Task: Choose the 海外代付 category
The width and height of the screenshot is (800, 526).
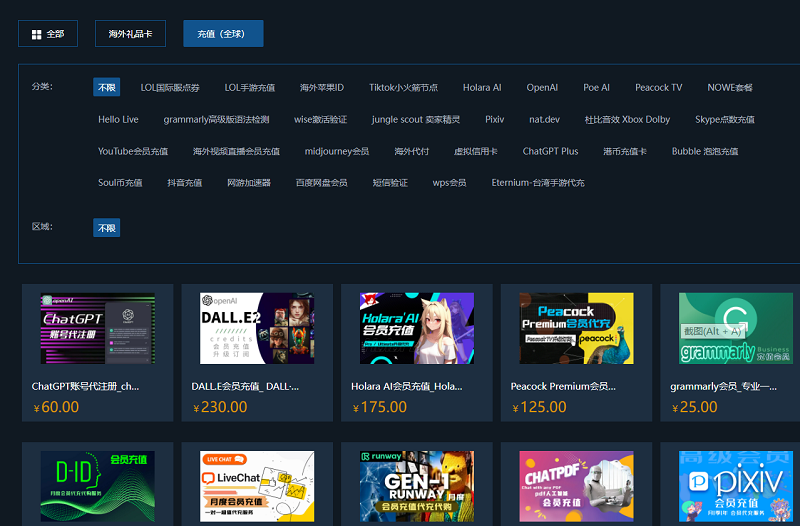Action: pyautogui.click(x=411, y=151)
